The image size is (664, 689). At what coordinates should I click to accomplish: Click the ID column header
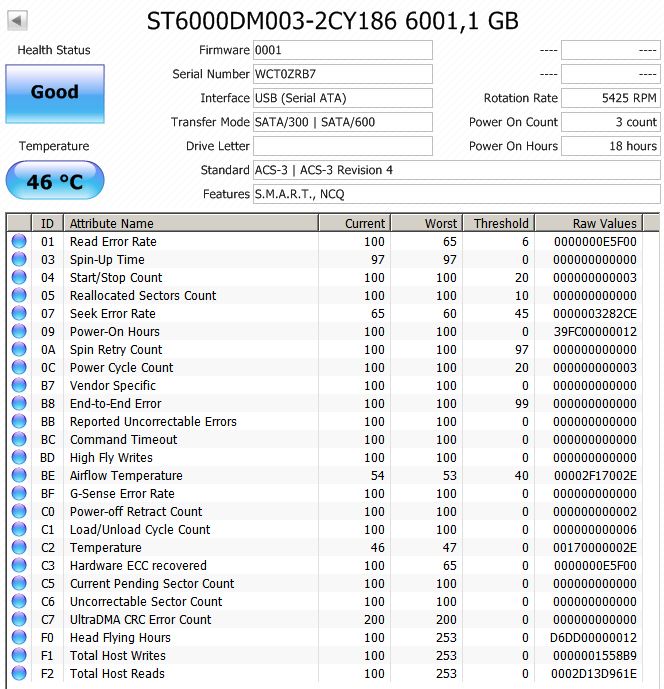[47, 223]
